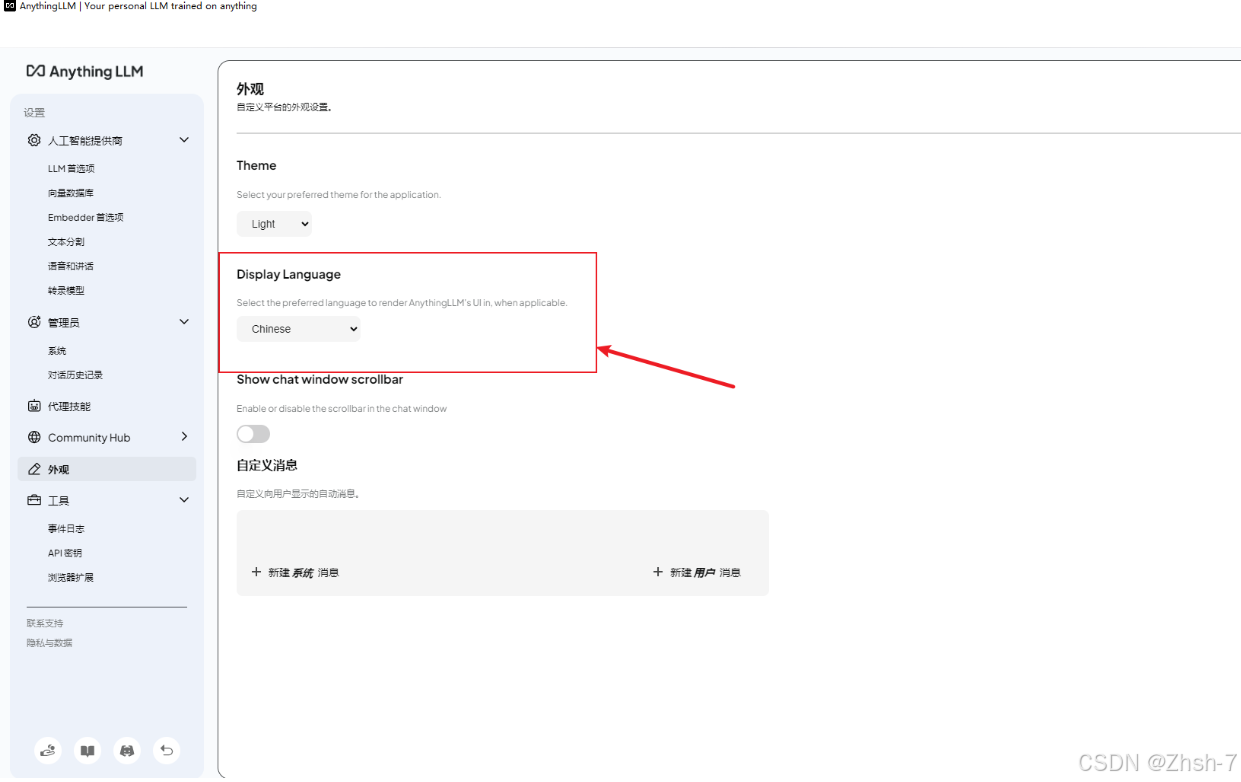Click the admin user icon
The width and height of the screenshot is (1241, 782).
point(35,322)
